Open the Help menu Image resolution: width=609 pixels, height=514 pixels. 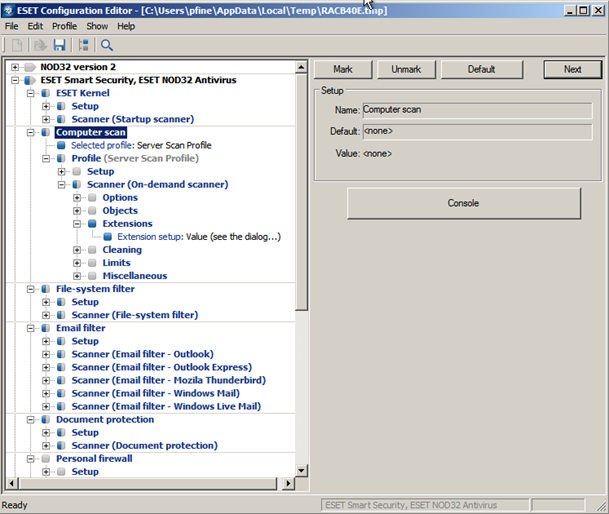pos(126,26)
